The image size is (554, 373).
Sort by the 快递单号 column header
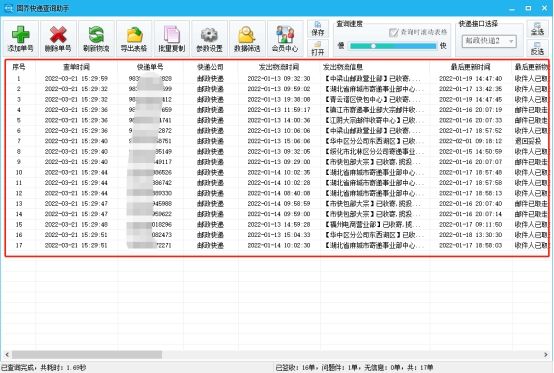coord(150,67)
